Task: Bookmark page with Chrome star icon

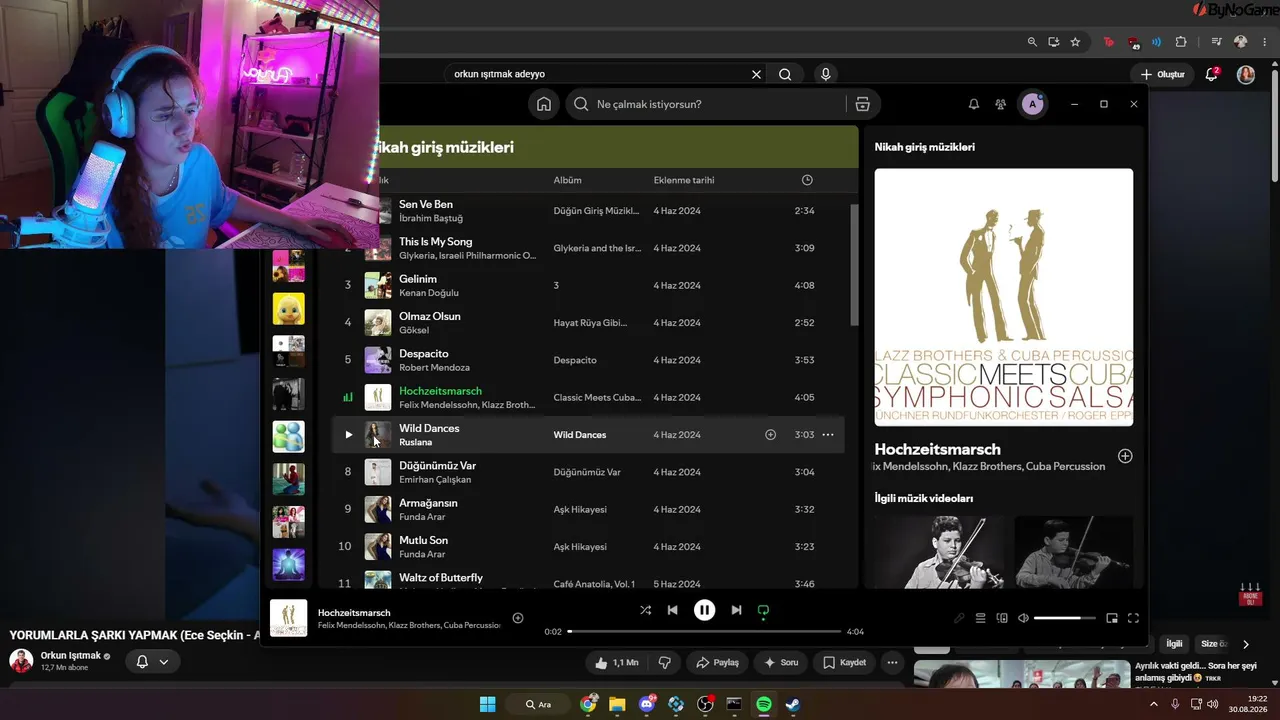Action: pos(1075,42)
